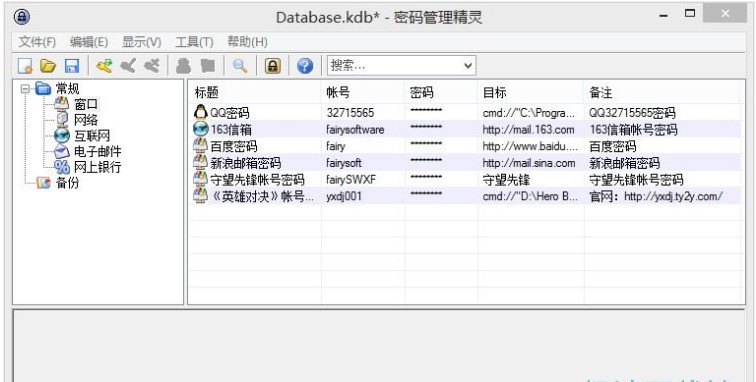The height and width of the screenshot is (382, 756).
Task: Sort by the 标题 column header
Action: click(x=255, y=92)
